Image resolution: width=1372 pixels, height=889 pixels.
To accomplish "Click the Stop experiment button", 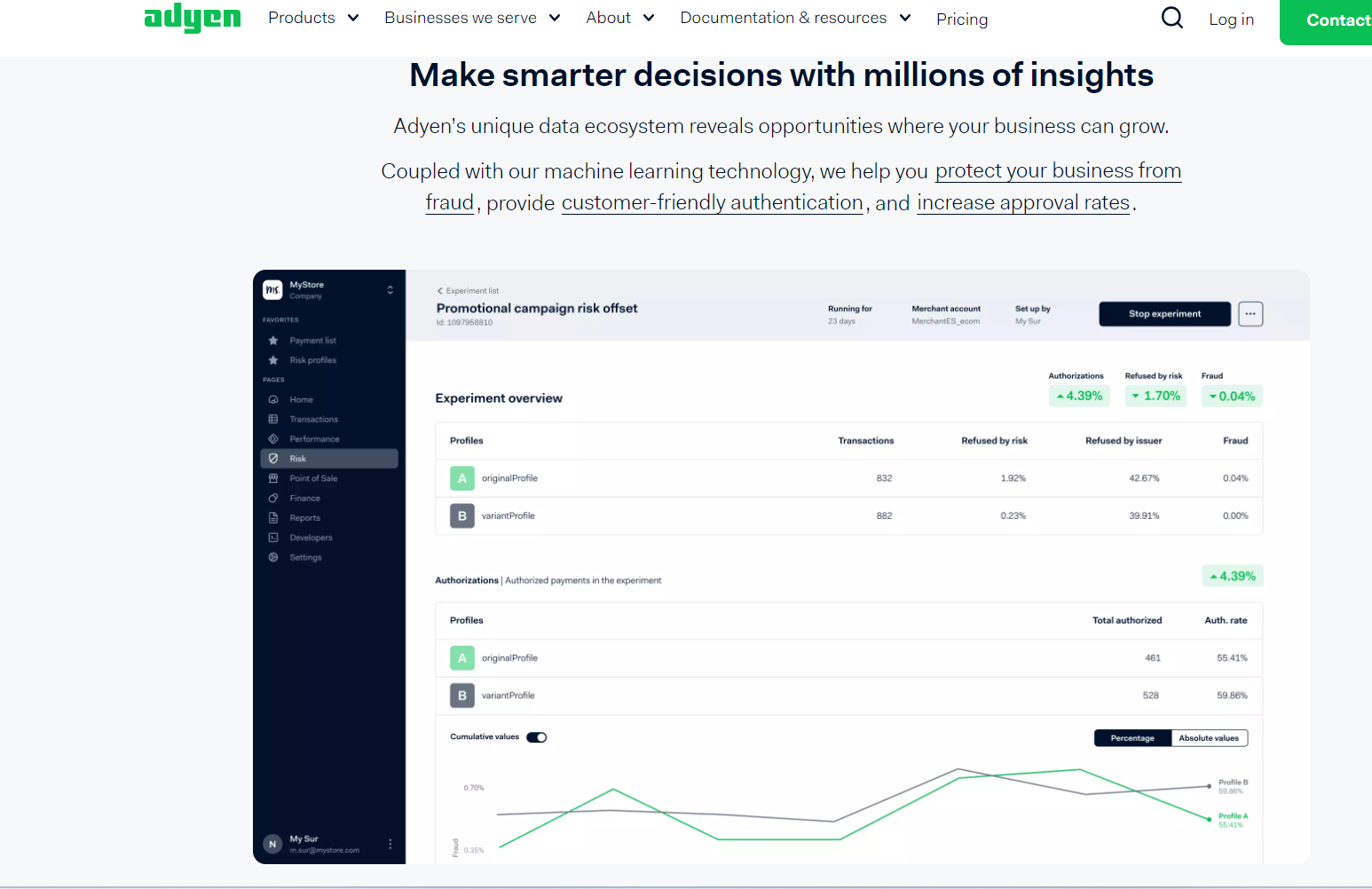I will (1164, 314).
